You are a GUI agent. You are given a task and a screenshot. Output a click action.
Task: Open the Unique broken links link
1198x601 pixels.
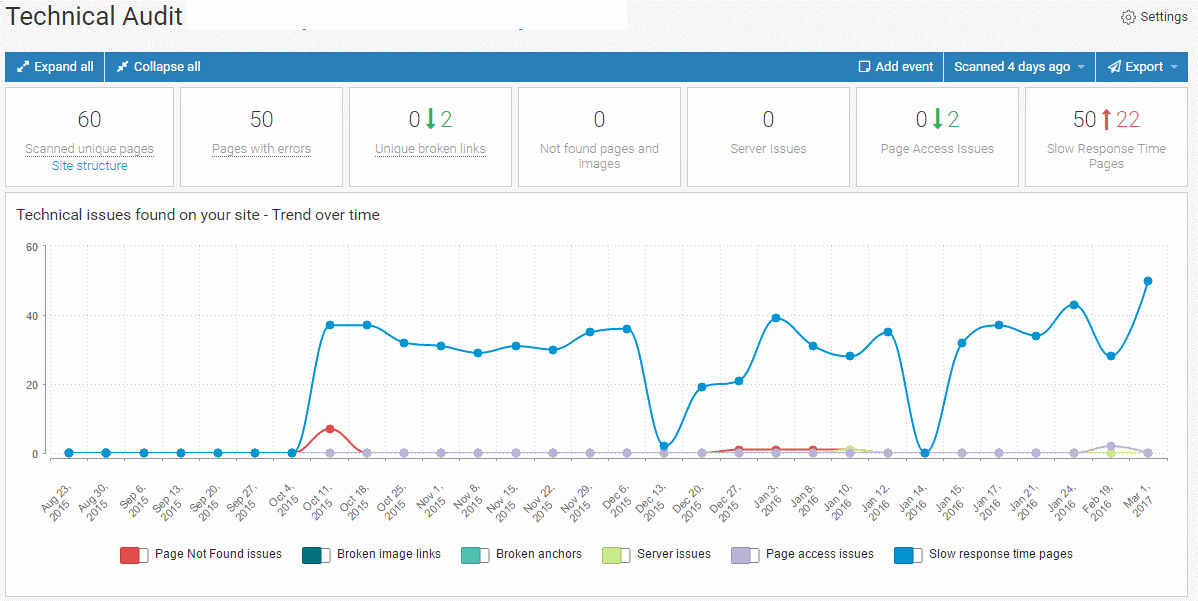coord(430,149)
